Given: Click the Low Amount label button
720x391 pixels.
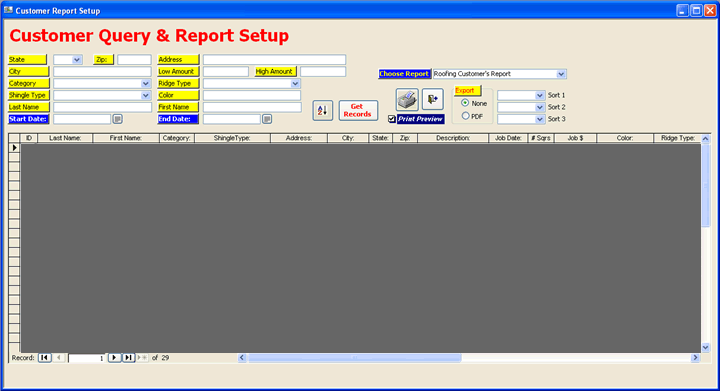Looking at the screenshot, I should tap(178, 72).
